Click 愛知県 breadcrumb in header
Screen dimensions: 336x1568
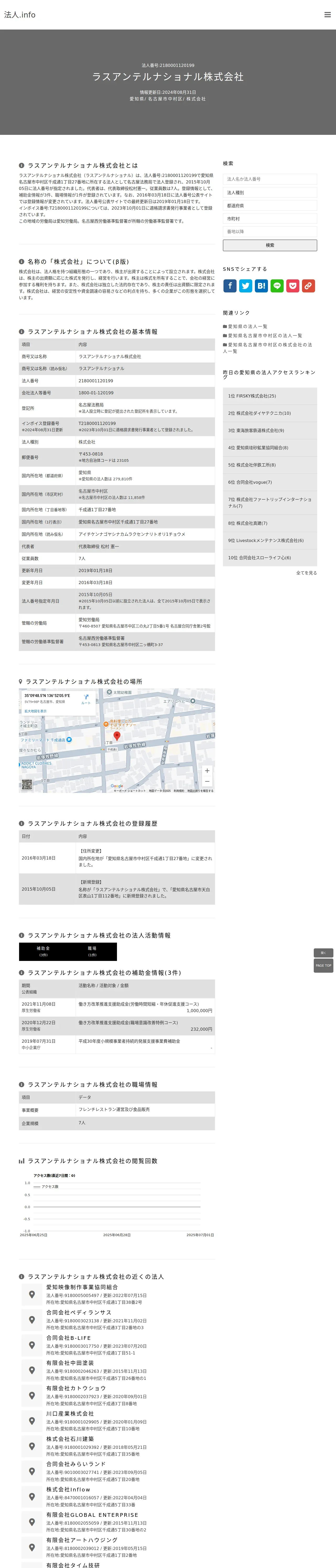tap(137, 99)
